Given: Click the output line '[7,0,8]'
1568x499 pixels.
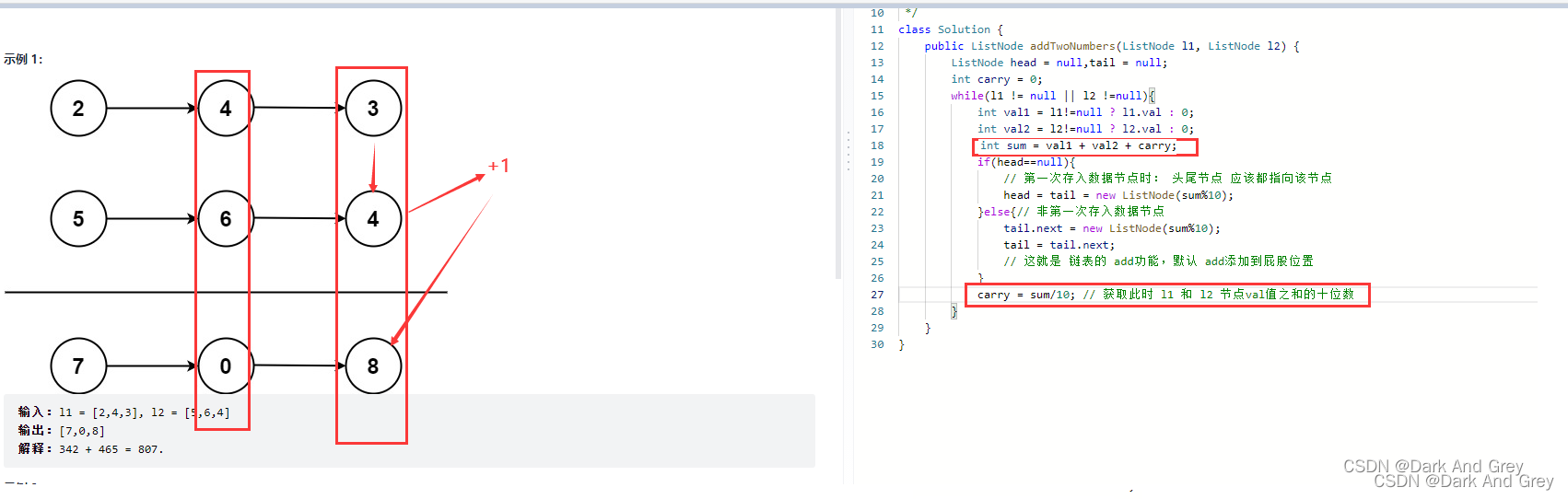Looking at the screenshot, I should tap(61, 431).
